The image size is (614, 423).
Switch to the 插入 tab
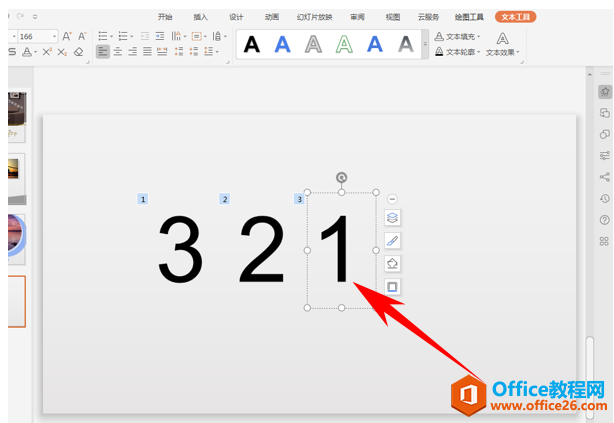(201, 17)
